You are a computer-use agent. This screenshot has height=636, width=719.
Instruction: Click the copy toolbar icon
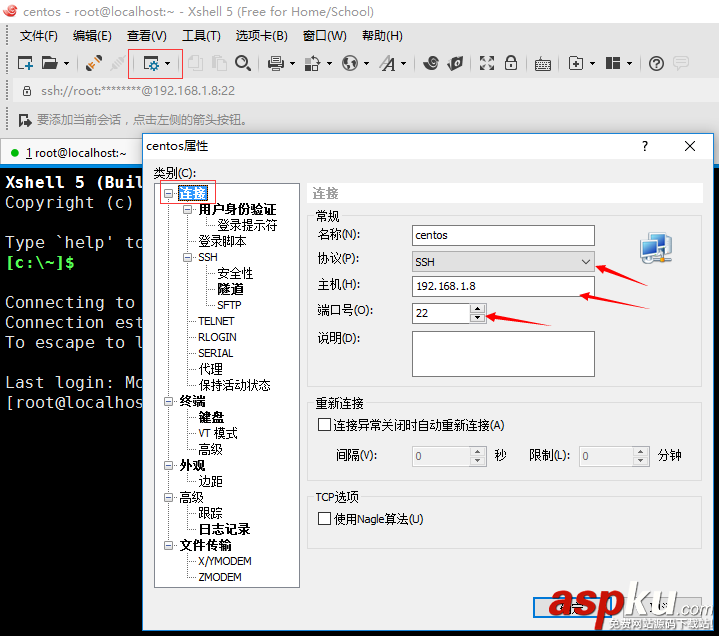click(x=195, y=63)
